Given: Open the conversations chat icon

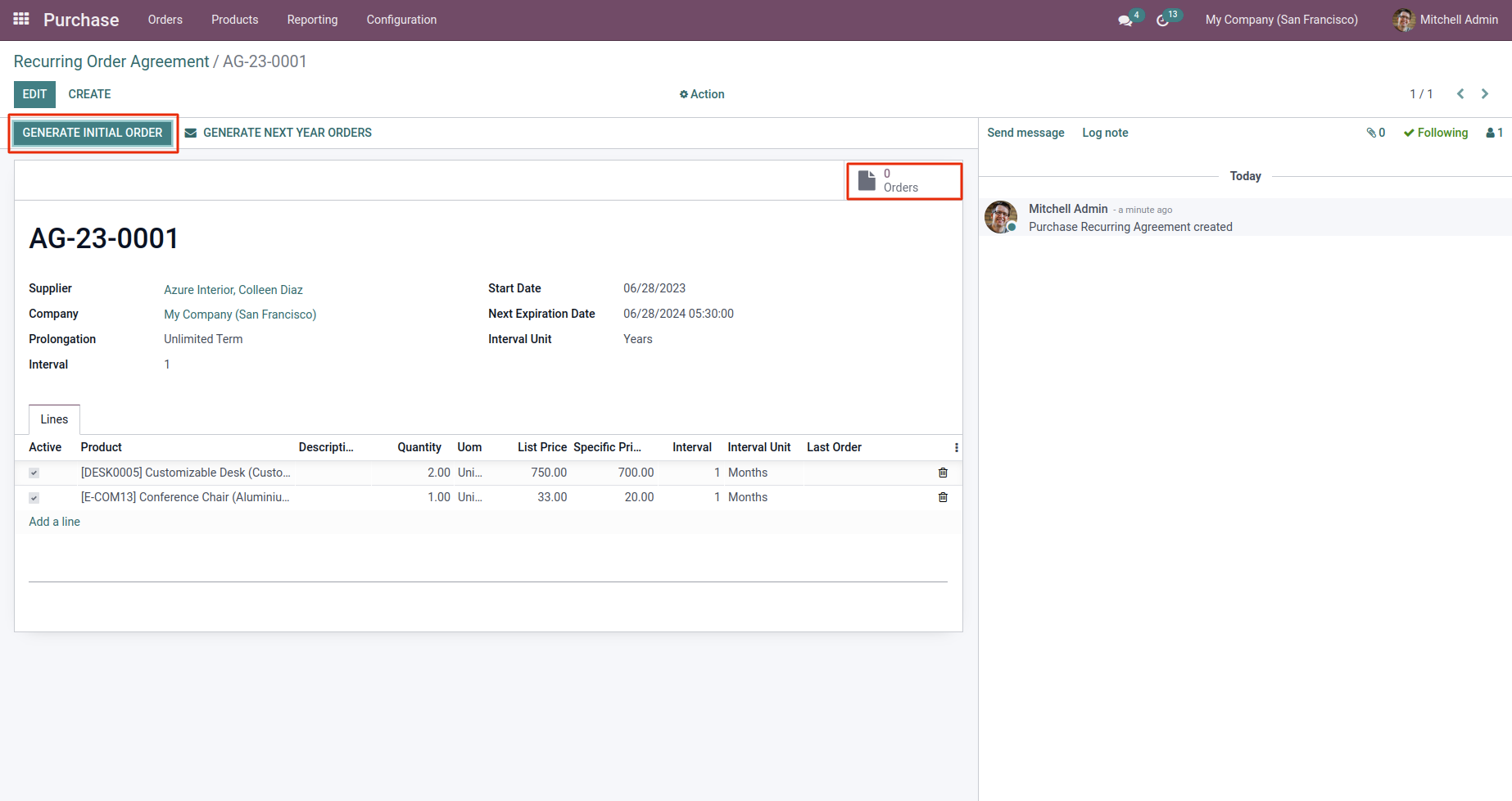Looking at the screenshot, I should tap(1125, 20).
